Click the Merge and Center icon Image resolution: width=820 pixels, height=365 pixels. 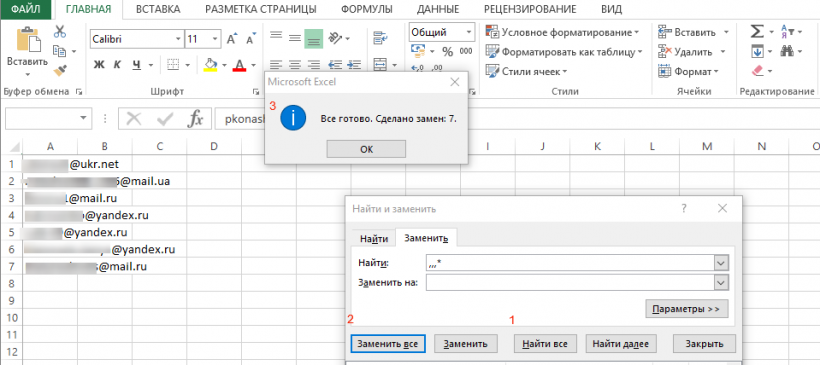[380, 65]
